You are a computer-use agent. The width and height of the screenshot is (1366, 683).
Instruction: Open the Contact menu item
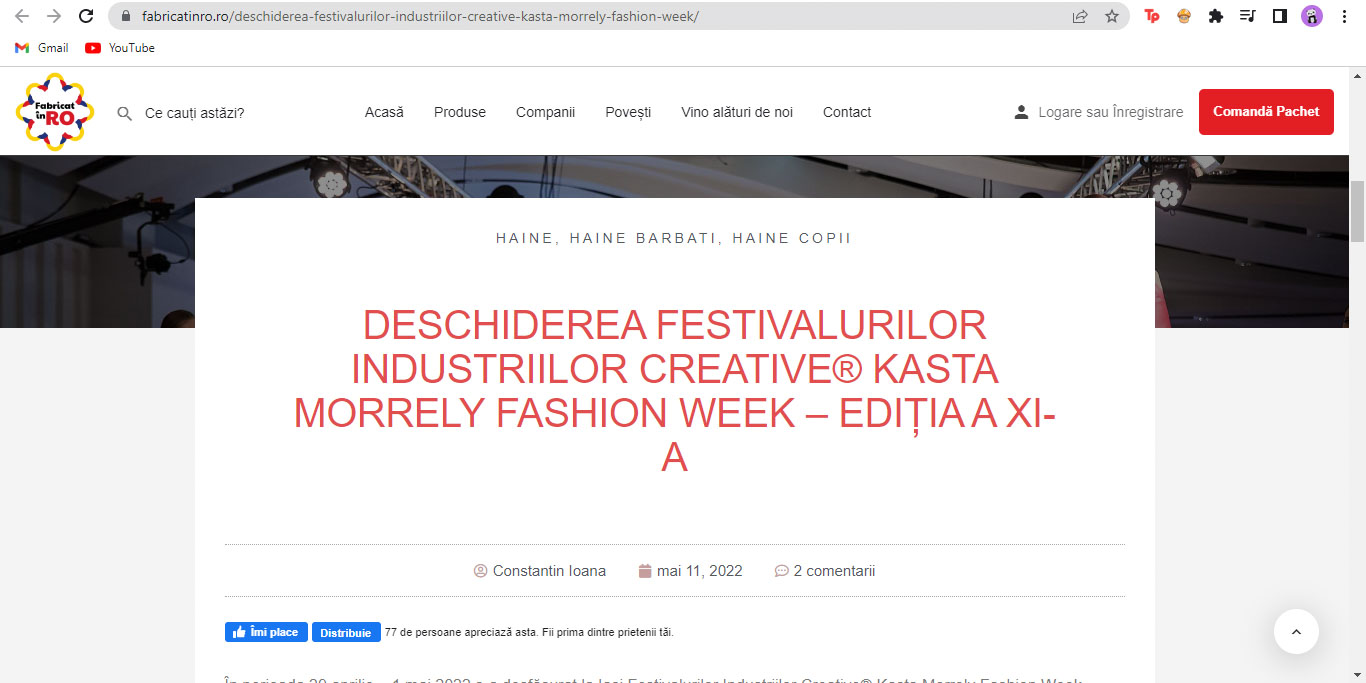click(847, 112)
